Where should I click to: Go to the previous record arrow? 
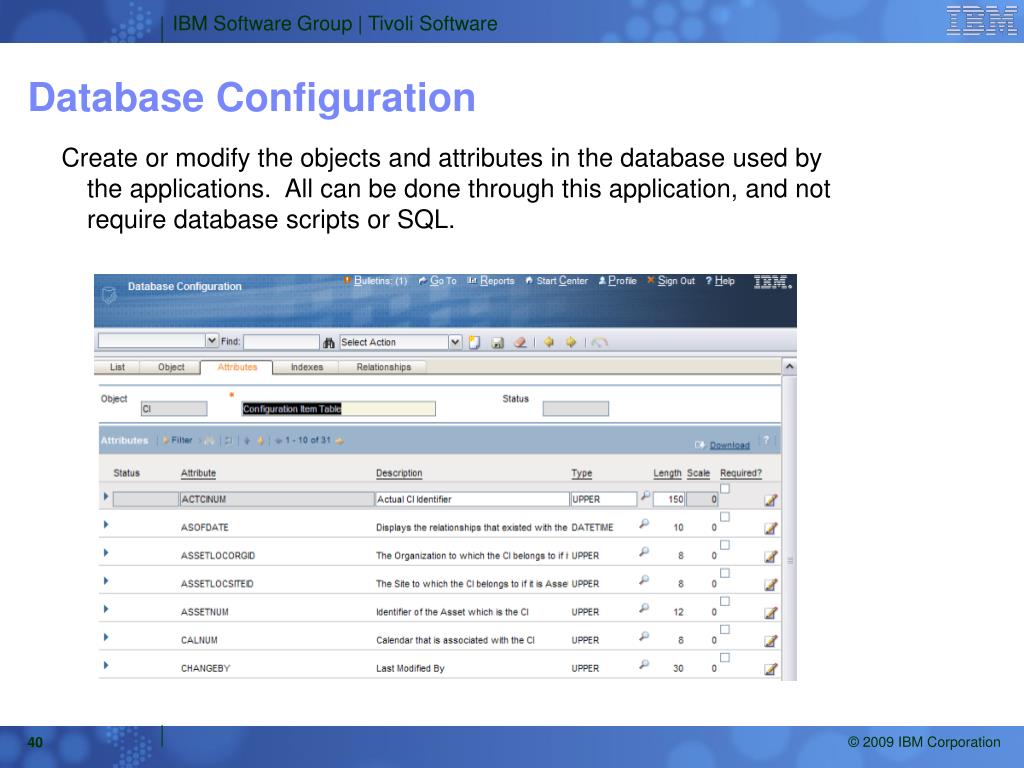(549, 342)
